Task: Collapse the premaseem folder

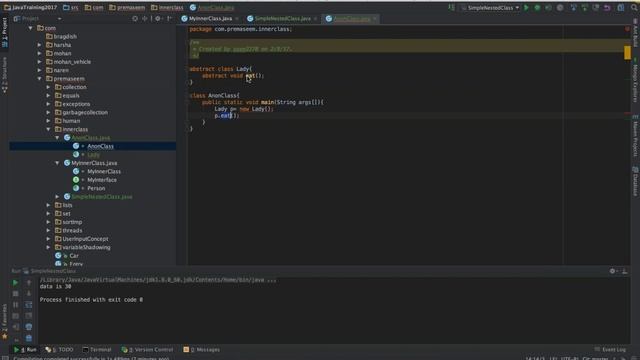Action: point(40,78)
